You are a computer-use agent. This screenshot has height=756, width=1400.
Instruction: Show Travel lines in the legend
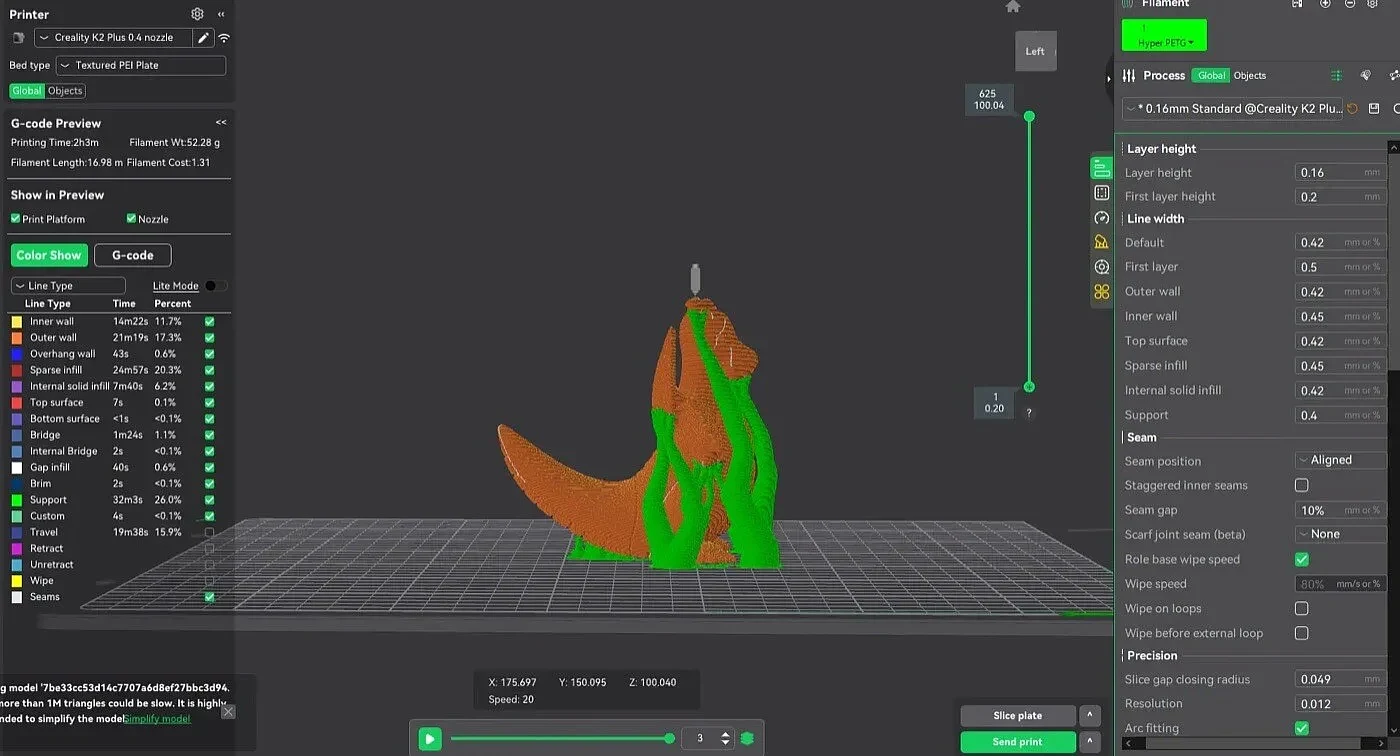[209, 532]
